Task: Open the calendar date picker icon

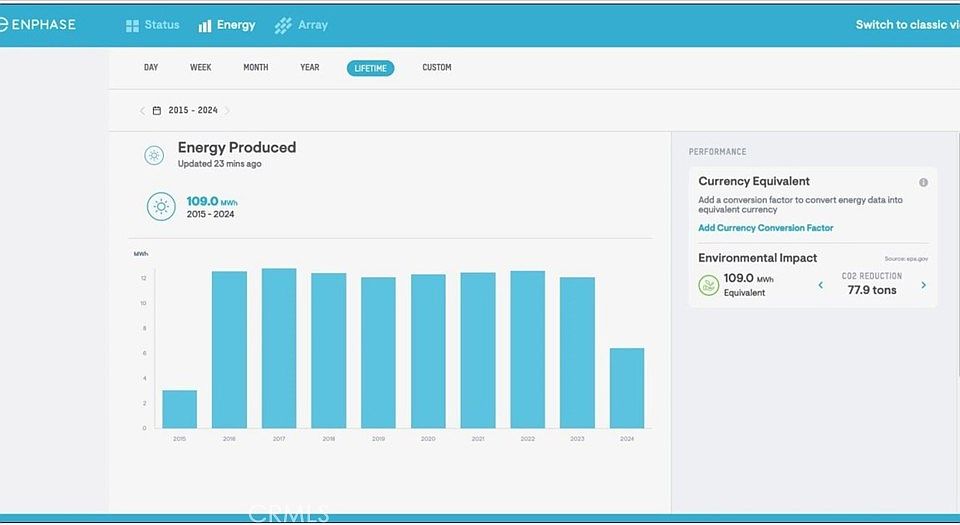Action: click(157, 111)
